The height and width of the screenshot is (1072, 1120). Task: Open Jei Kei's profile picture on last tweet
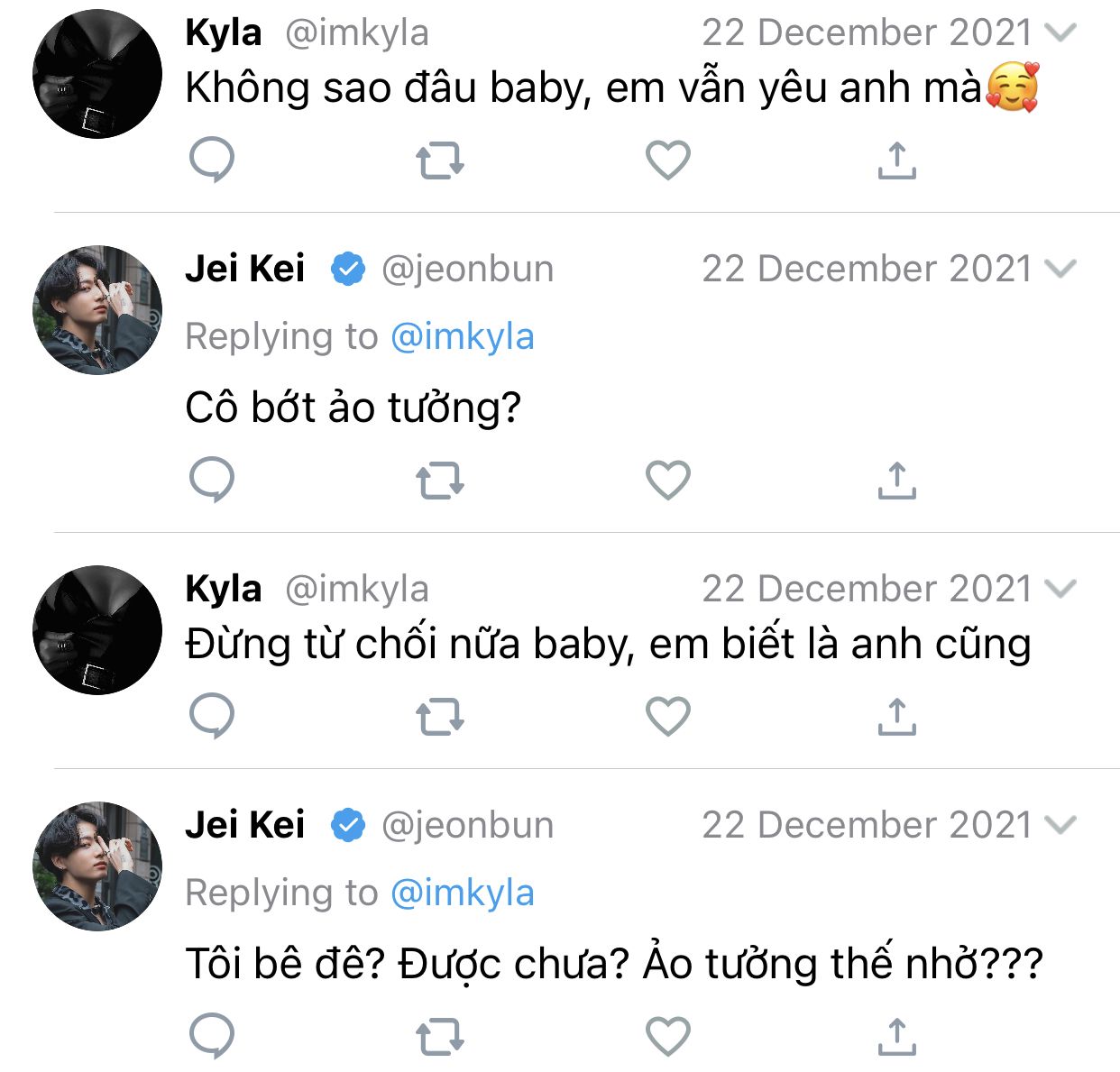(x=97, y=866)
